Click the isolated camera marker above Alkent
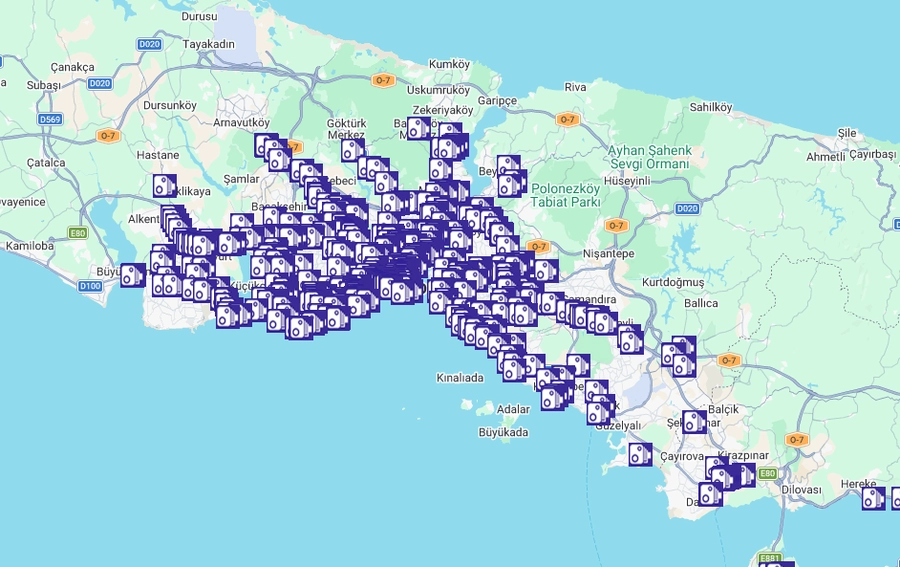Image resolution: width=900 pixels, height=567 pixels. [164, 186]
